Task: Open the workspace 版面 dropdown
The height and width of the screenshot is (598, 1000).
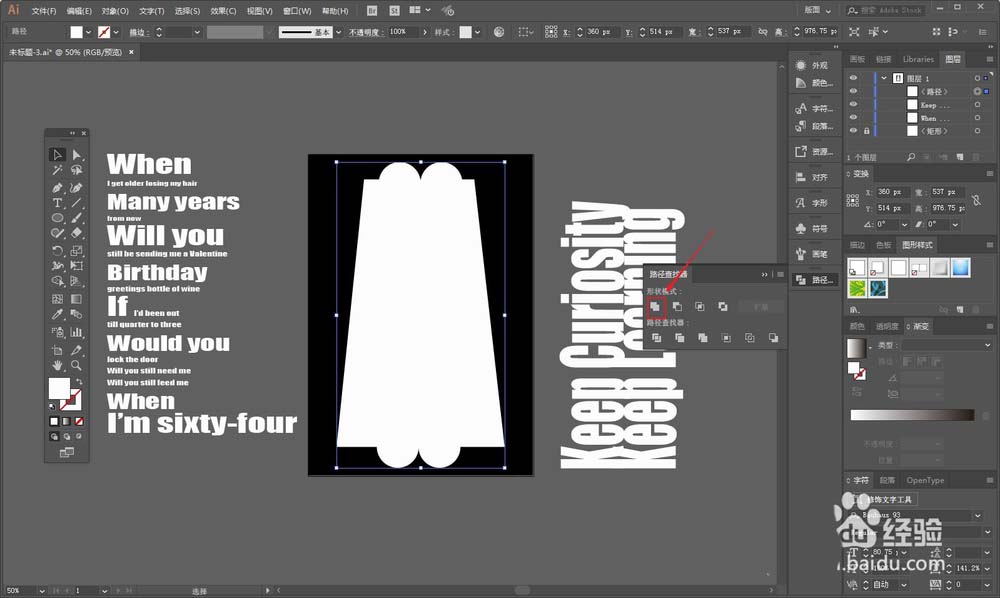Action: (817, 10)
